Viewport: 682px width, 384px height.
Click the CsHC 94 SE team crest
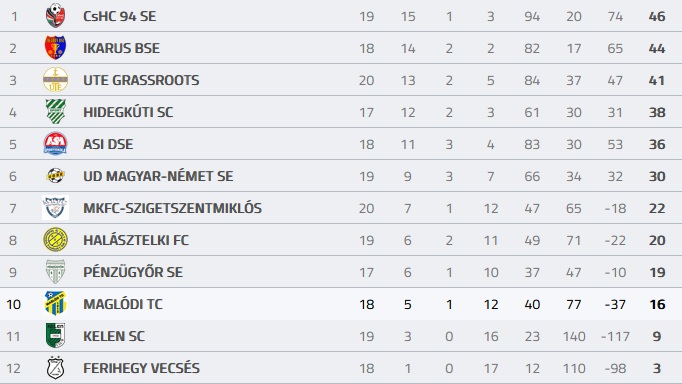55,16
